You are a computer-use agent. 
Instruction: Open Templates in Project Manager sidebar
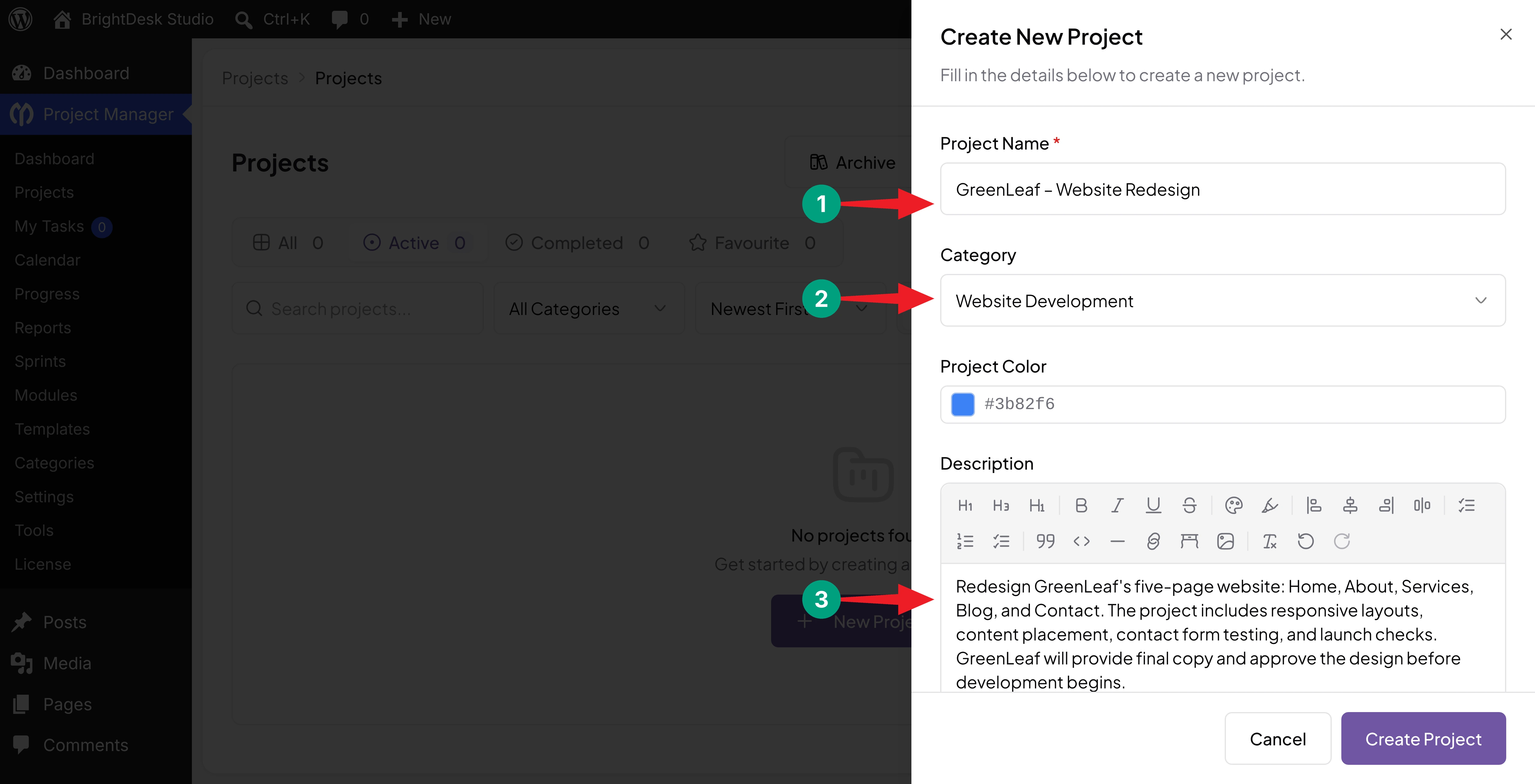tap(52, 429)
